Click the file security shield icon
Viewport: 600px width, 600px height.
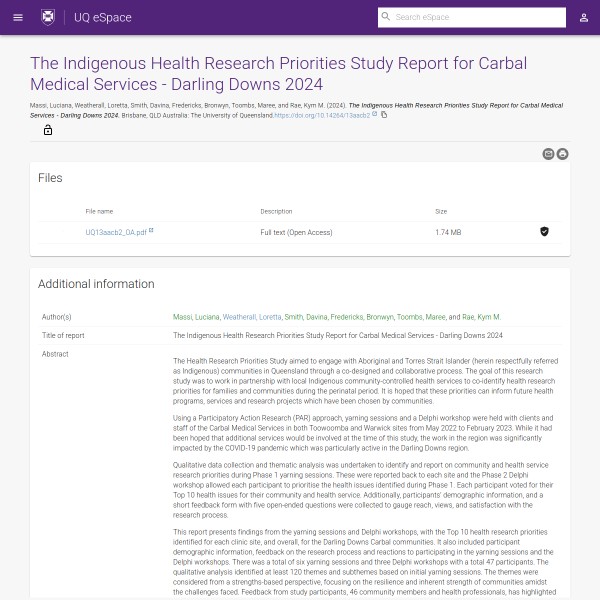(x=544, y=231)
